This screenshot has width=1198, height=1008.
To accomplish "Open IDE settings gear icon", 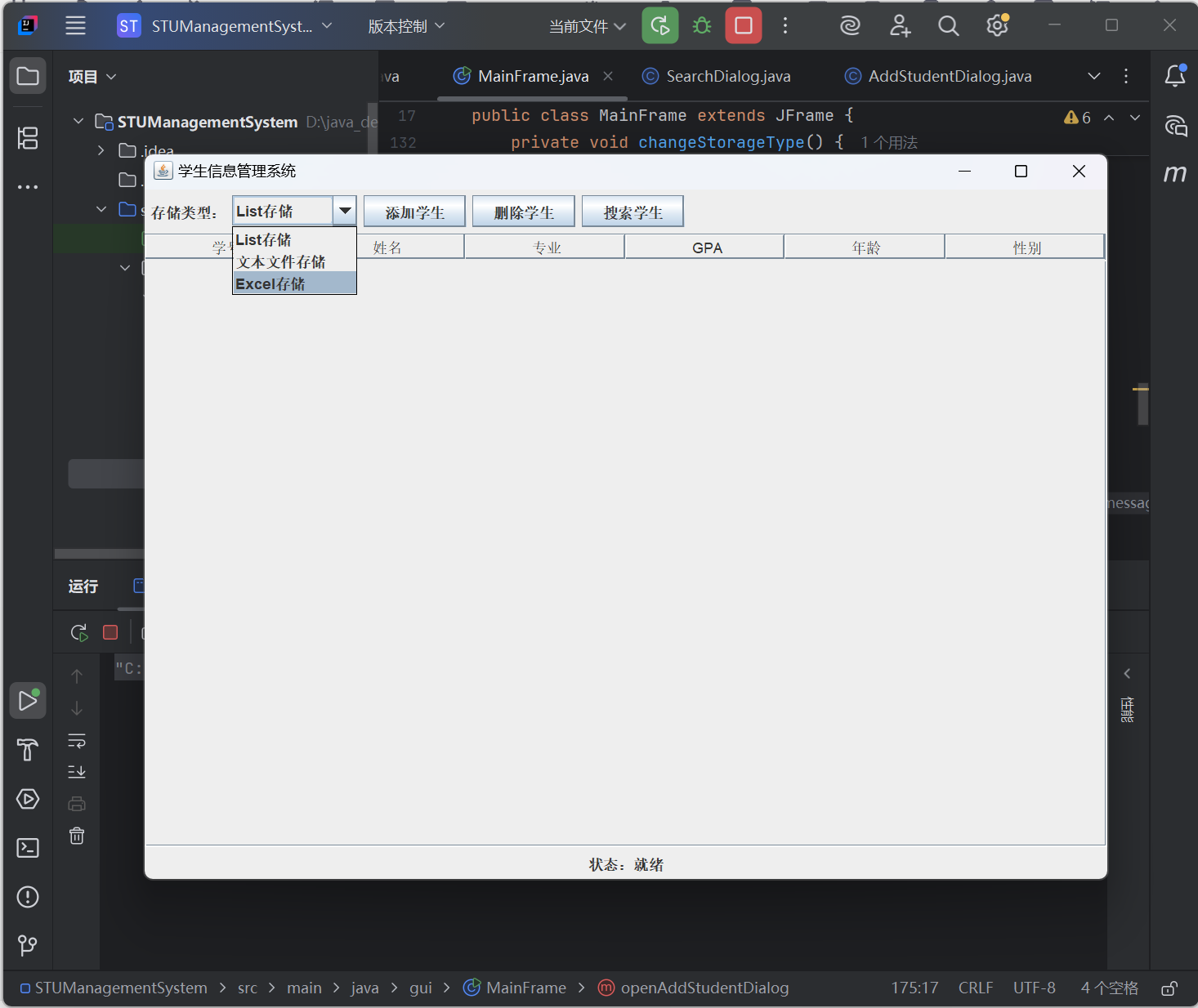I will click(997, 26).
